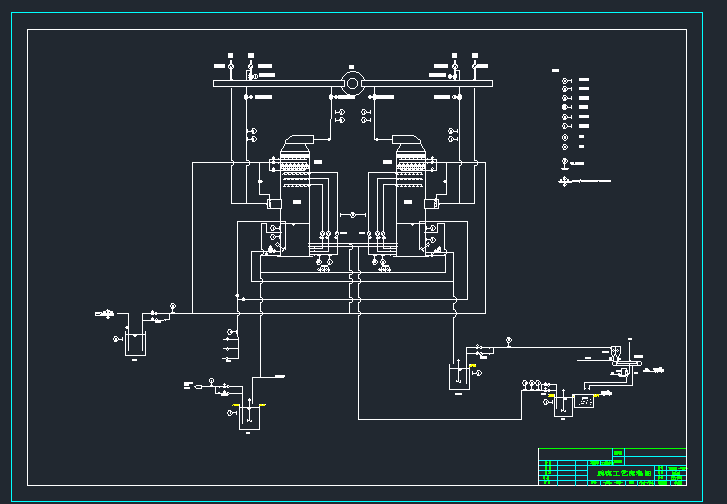Click the instrument circle between the two towers

pos(353,215)
